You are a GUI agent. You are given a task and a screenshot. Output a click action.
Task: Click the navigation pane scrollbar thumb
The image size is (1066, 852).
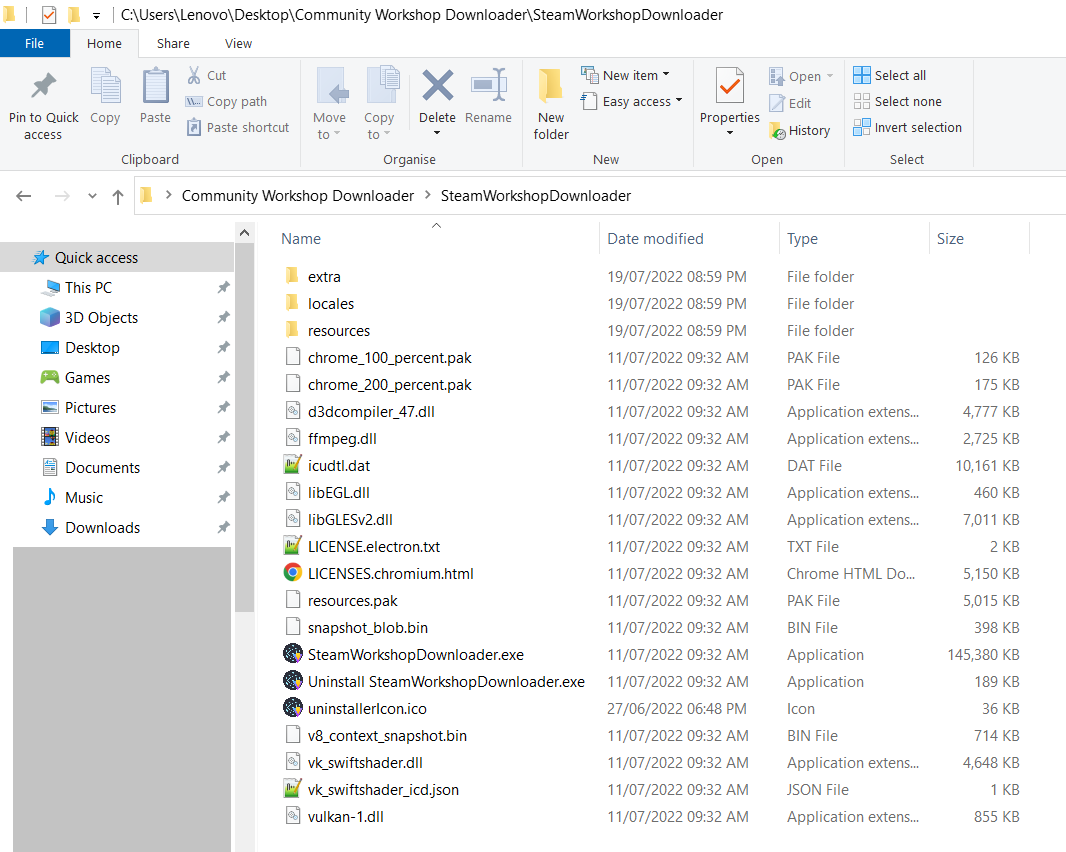coord(245,428)
